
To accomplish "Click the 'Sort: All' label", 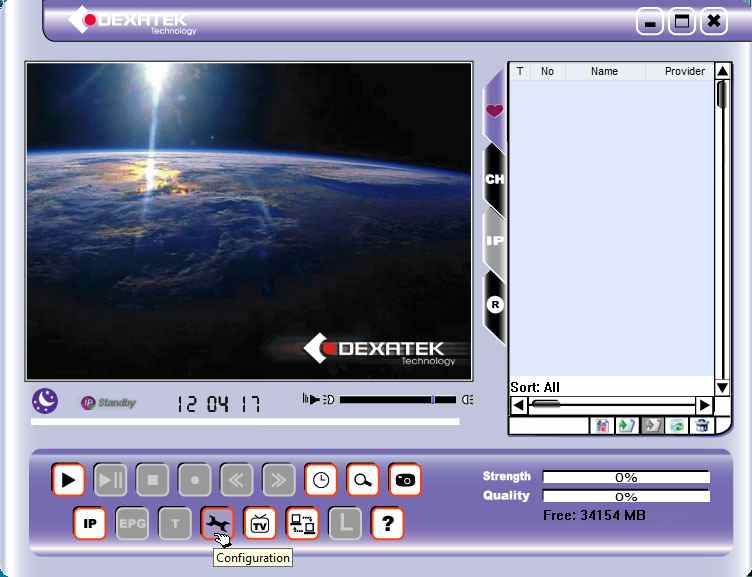I will click(x=535, y=388).
